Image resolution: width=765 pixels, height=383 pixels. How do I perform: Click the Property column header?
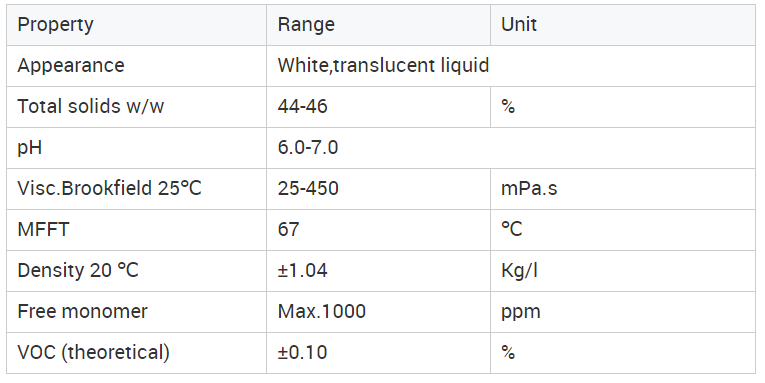click(x=55, y=25)
